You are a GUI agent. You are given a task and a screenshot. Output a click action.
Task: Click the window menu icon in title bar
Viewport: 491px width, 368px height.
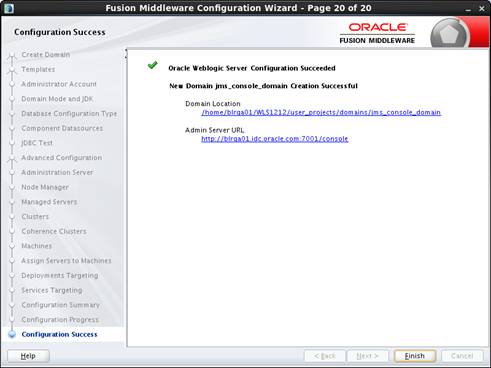tap(9, 8)
